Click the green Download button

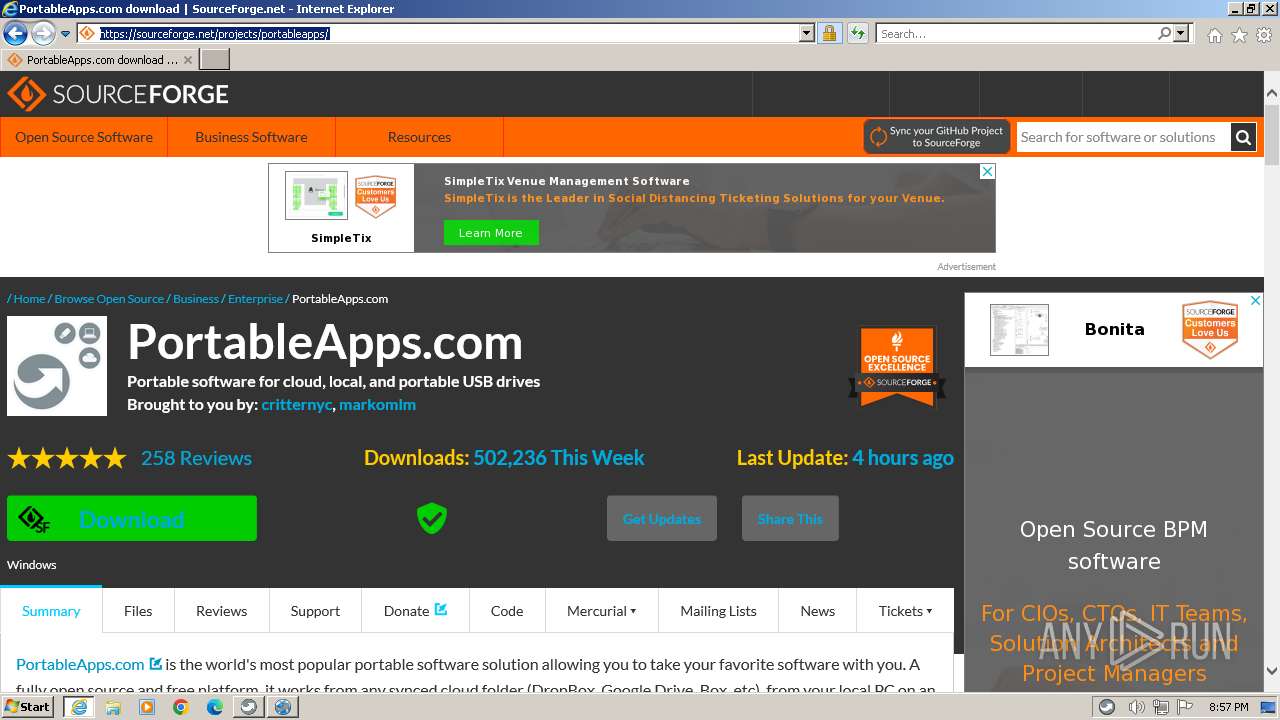click(132, 518)
